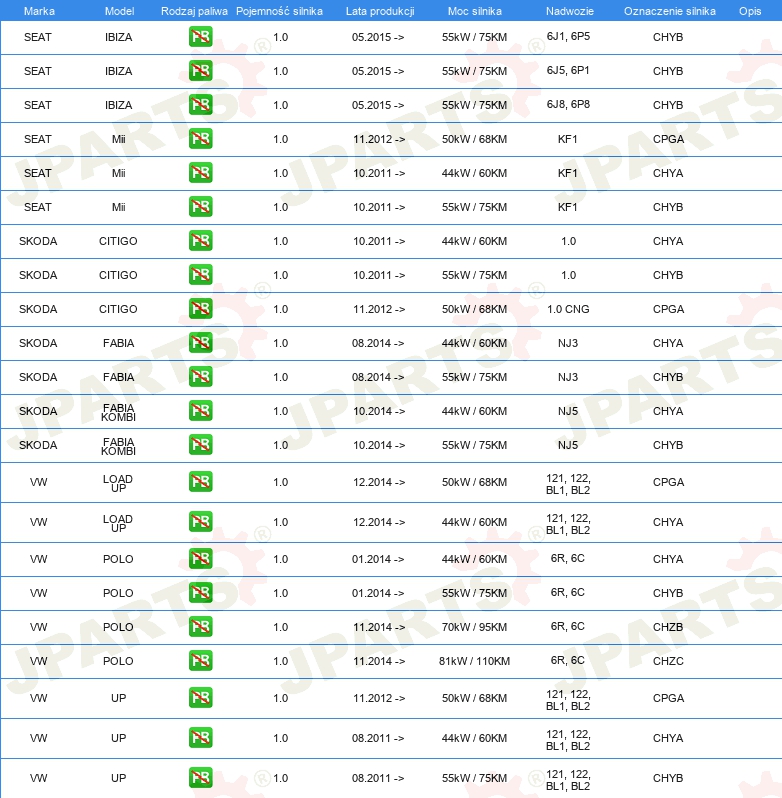Click fuel icon in SKODA FABIA NJ3 CHYA row
The width and height of the screenshot is (782, 798).
pos(200,343)
